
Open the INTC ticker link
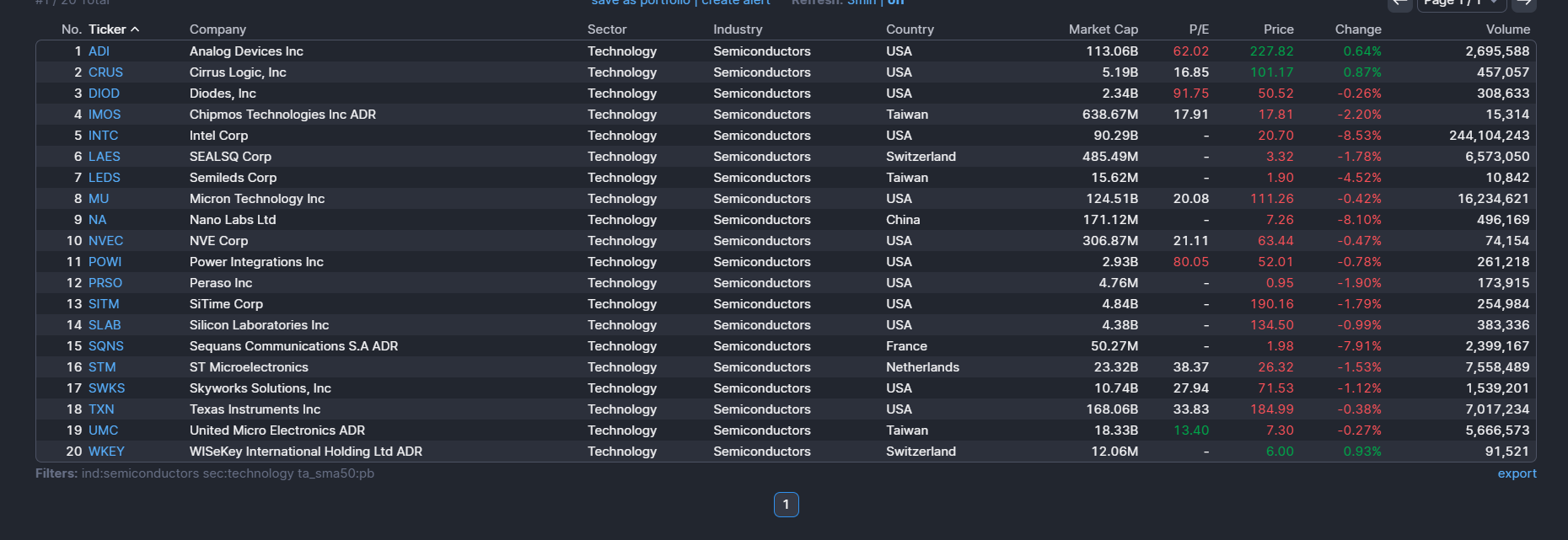(x=103, y=136)
